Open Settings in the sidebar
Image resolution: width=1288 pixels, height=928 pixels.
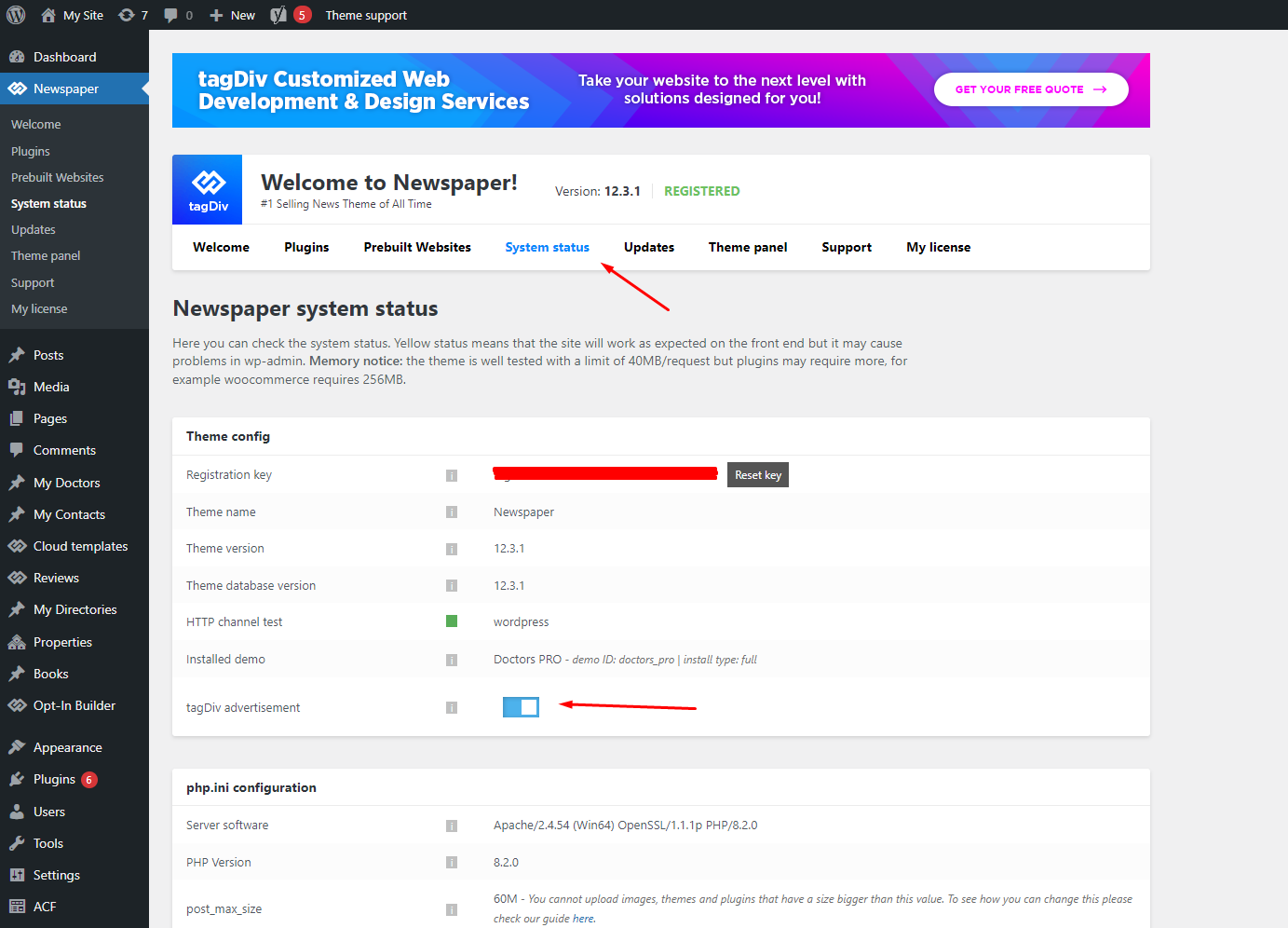pos(75,875)
